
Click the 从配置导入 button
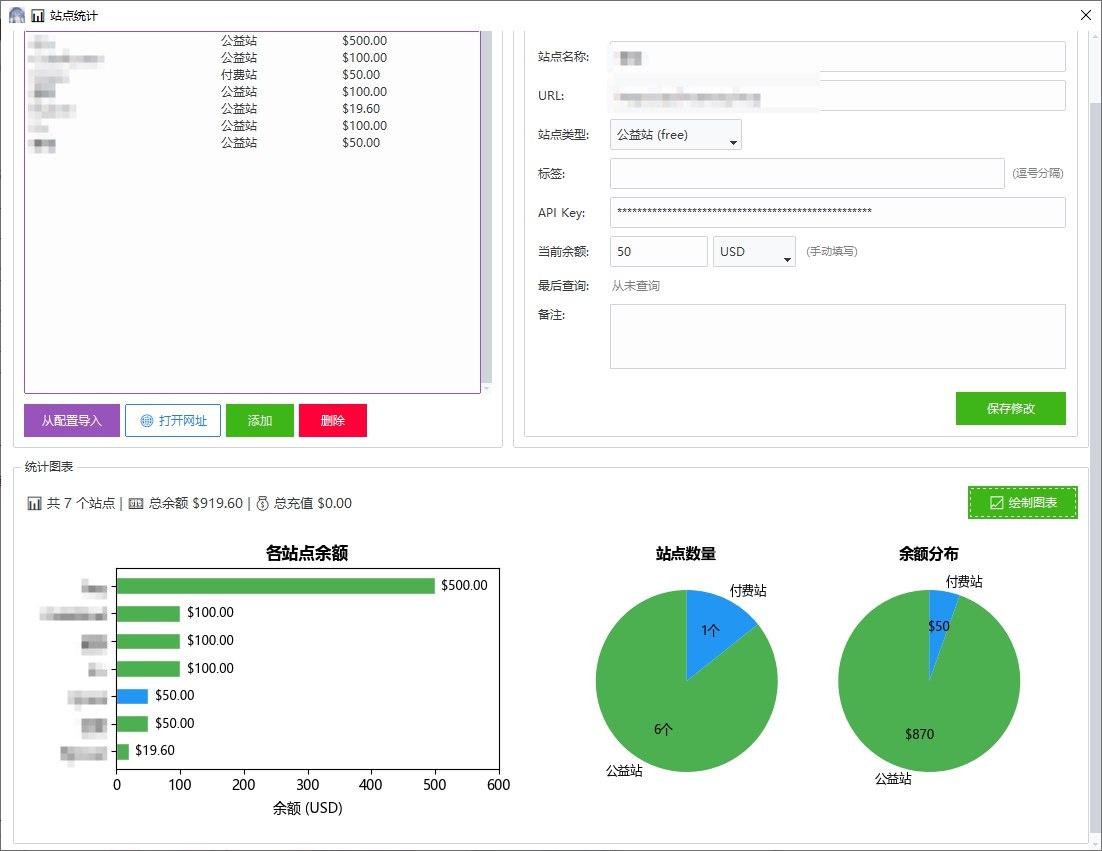[72, 420]
